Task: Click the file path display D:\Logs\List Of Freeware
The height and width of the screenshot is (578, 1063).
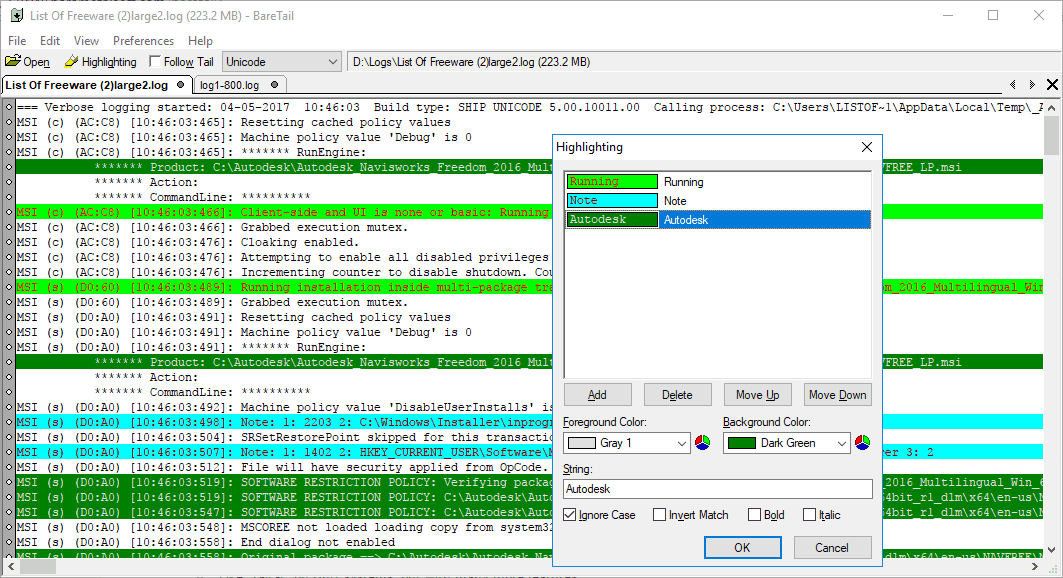Action: click(x=703, y=62)
